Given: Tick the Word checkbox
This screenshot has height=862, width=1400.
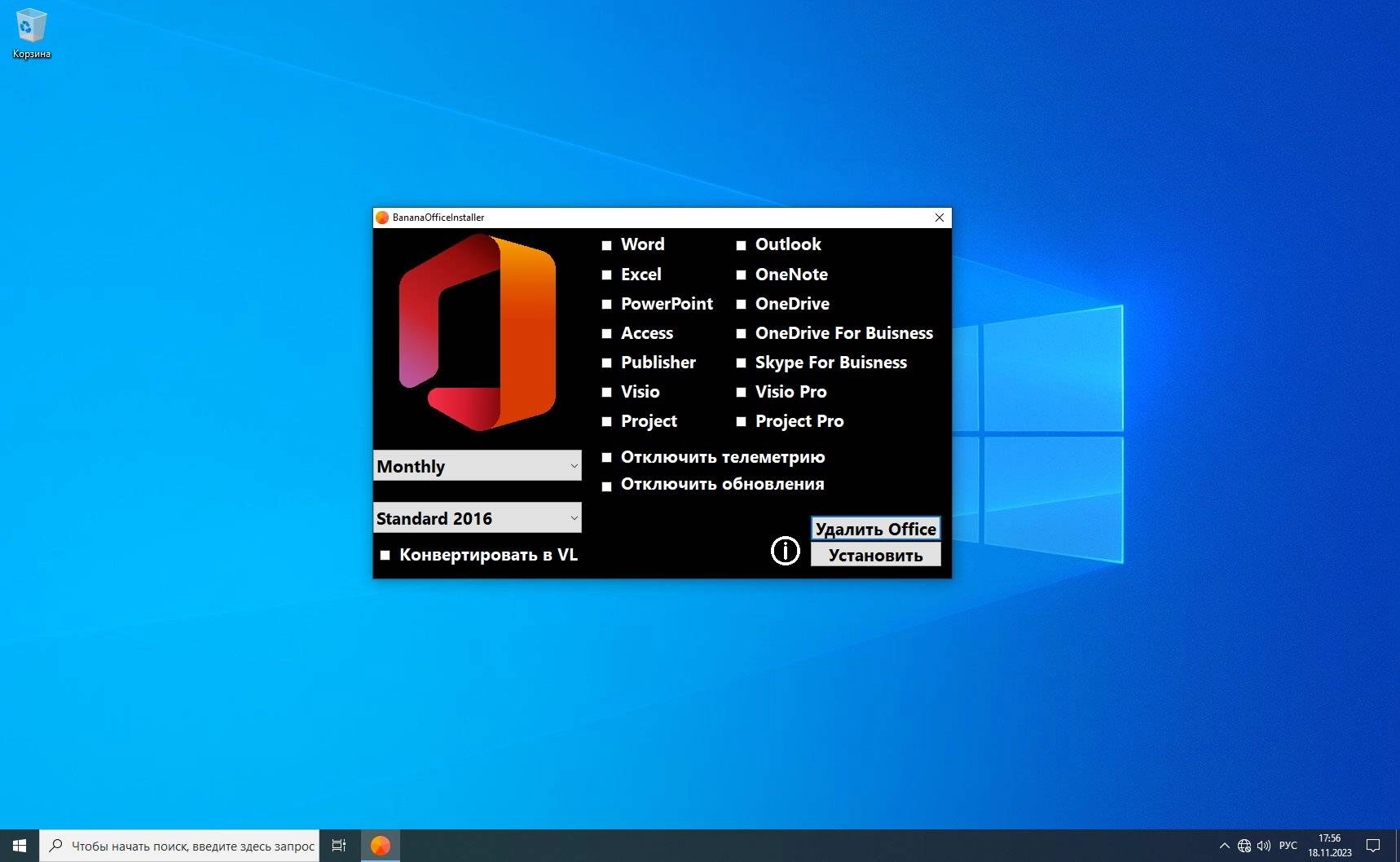Looking at the screenshot, I should coord(606,245).
